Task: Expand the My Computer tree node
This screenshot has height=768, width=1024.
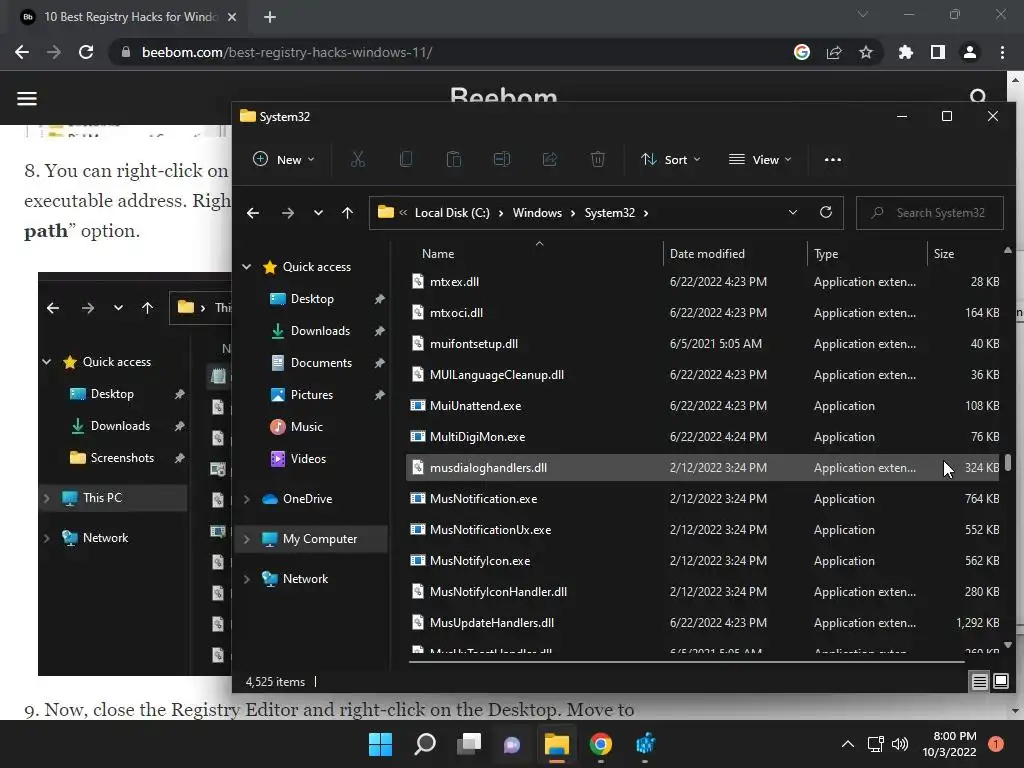Action: (x=247, y=539)
